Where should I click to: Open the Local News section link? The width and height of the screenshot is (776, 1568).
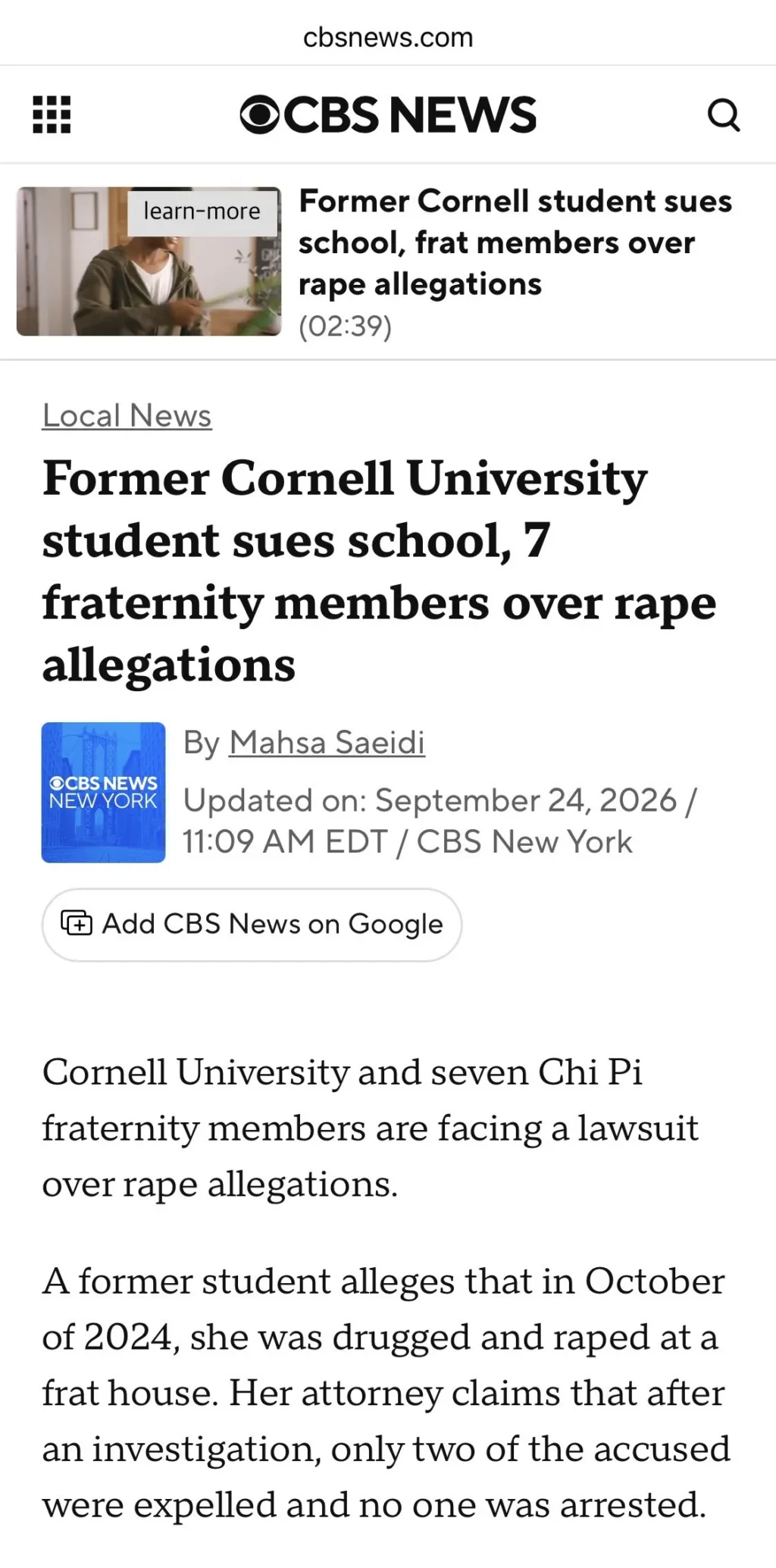pyautogui.click(x=127, y=415)
